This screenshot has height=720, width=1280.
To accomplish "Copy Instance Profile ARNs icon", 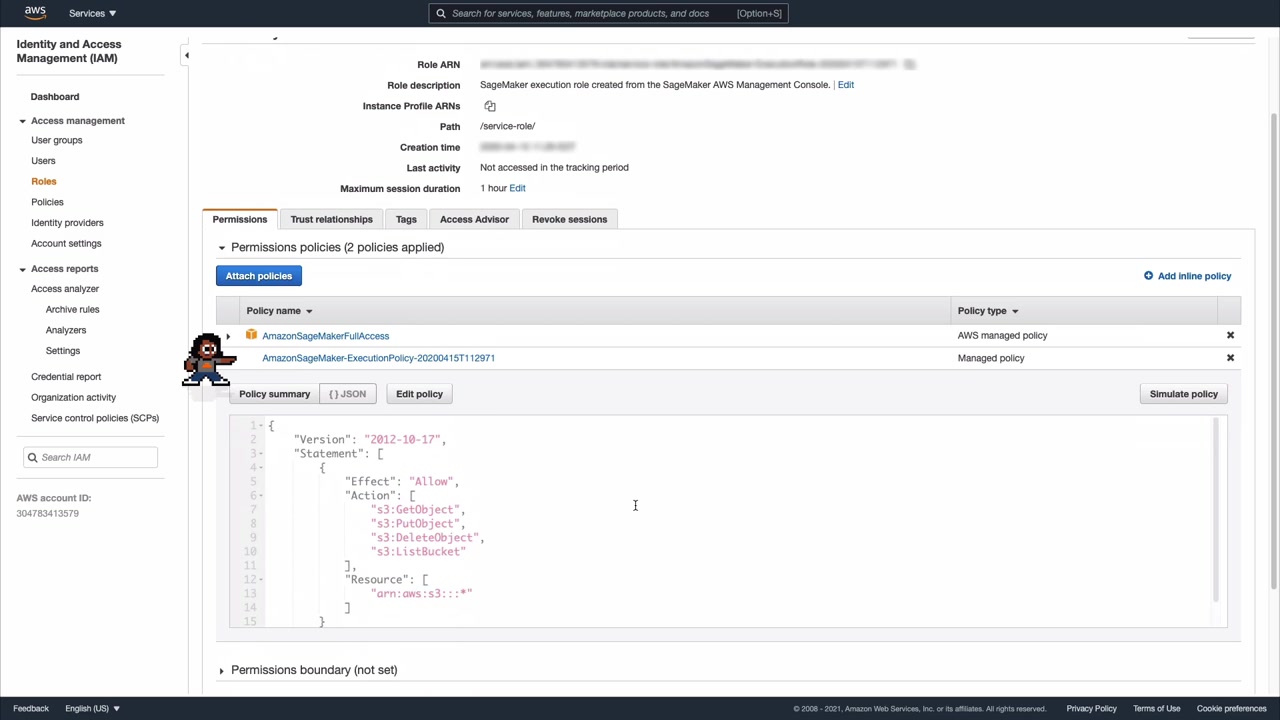I will [490, 106].
